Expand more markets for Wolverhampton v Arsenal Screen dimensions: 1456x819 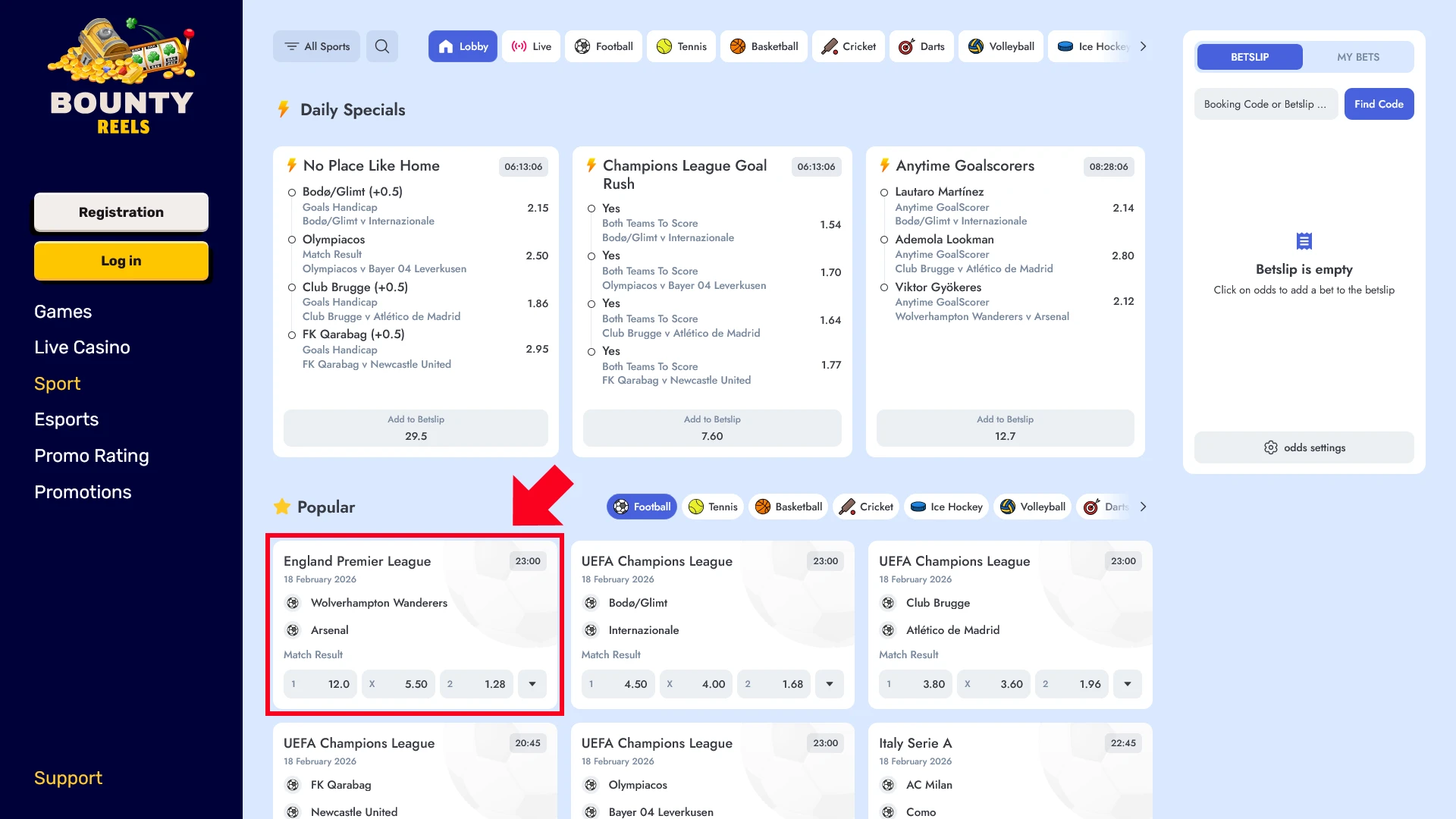tap(532, 684)
